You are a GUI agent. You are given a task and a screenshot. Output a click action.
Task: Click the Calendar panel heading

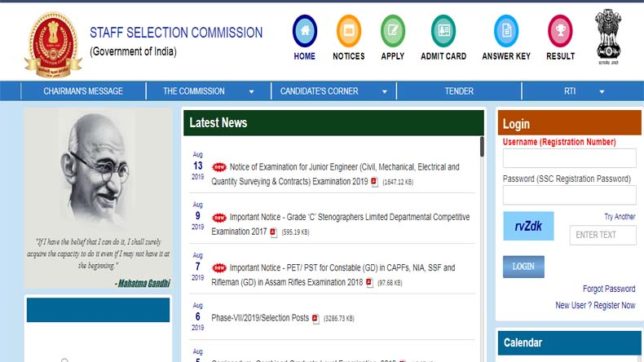[x=523, y=343]
